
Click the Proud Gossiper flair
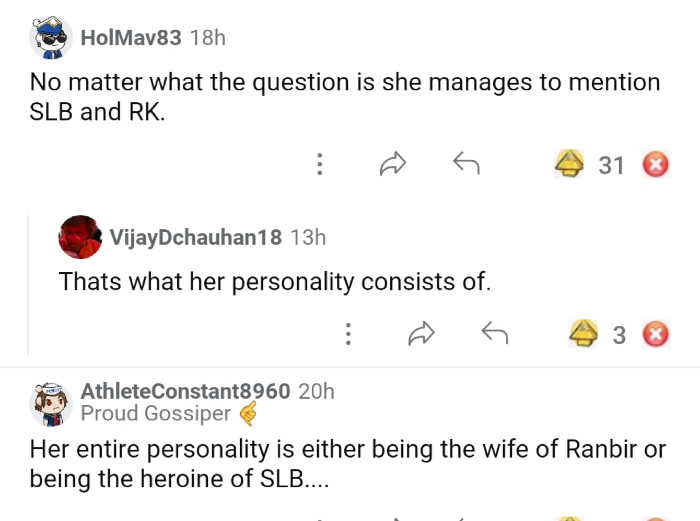(x=155, y=413)
